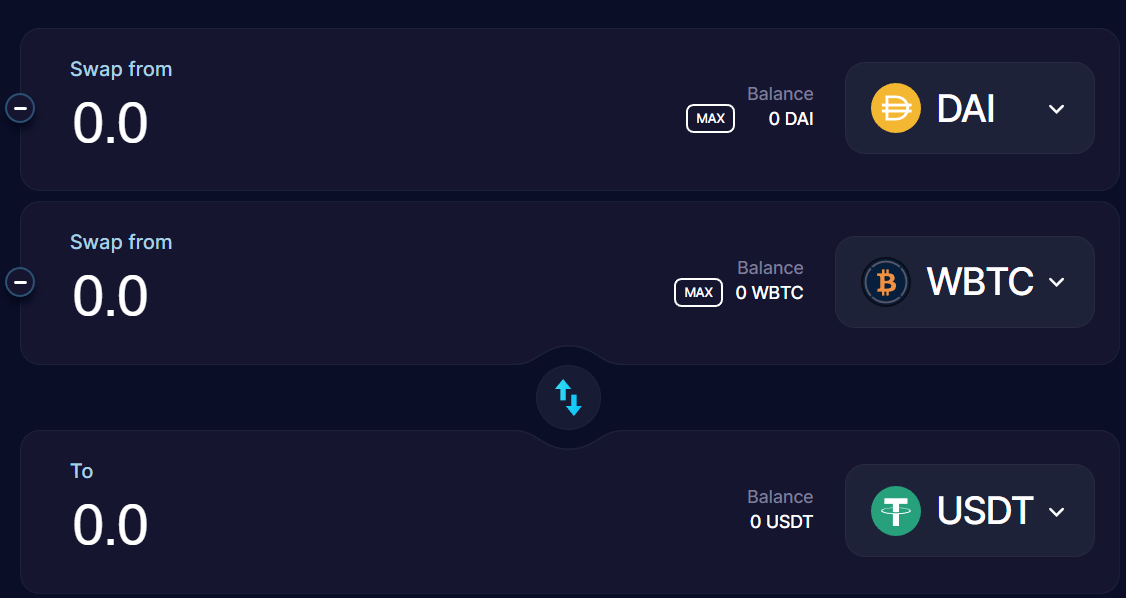Screen dimensions: 1126x598
Task: Click the WBTC Bitcoin logo
Action: [885, 282]
